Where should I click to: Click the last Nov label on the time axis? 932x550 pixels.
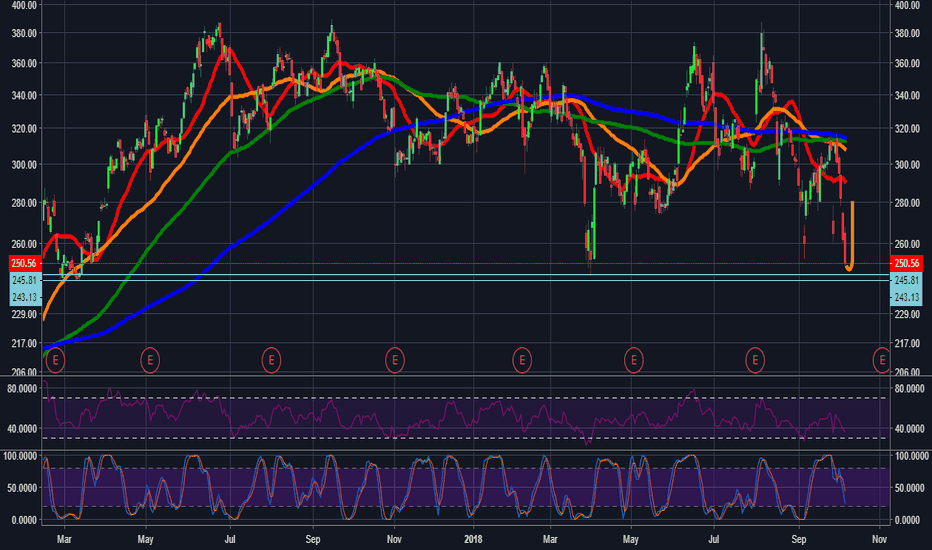point(879,539)
